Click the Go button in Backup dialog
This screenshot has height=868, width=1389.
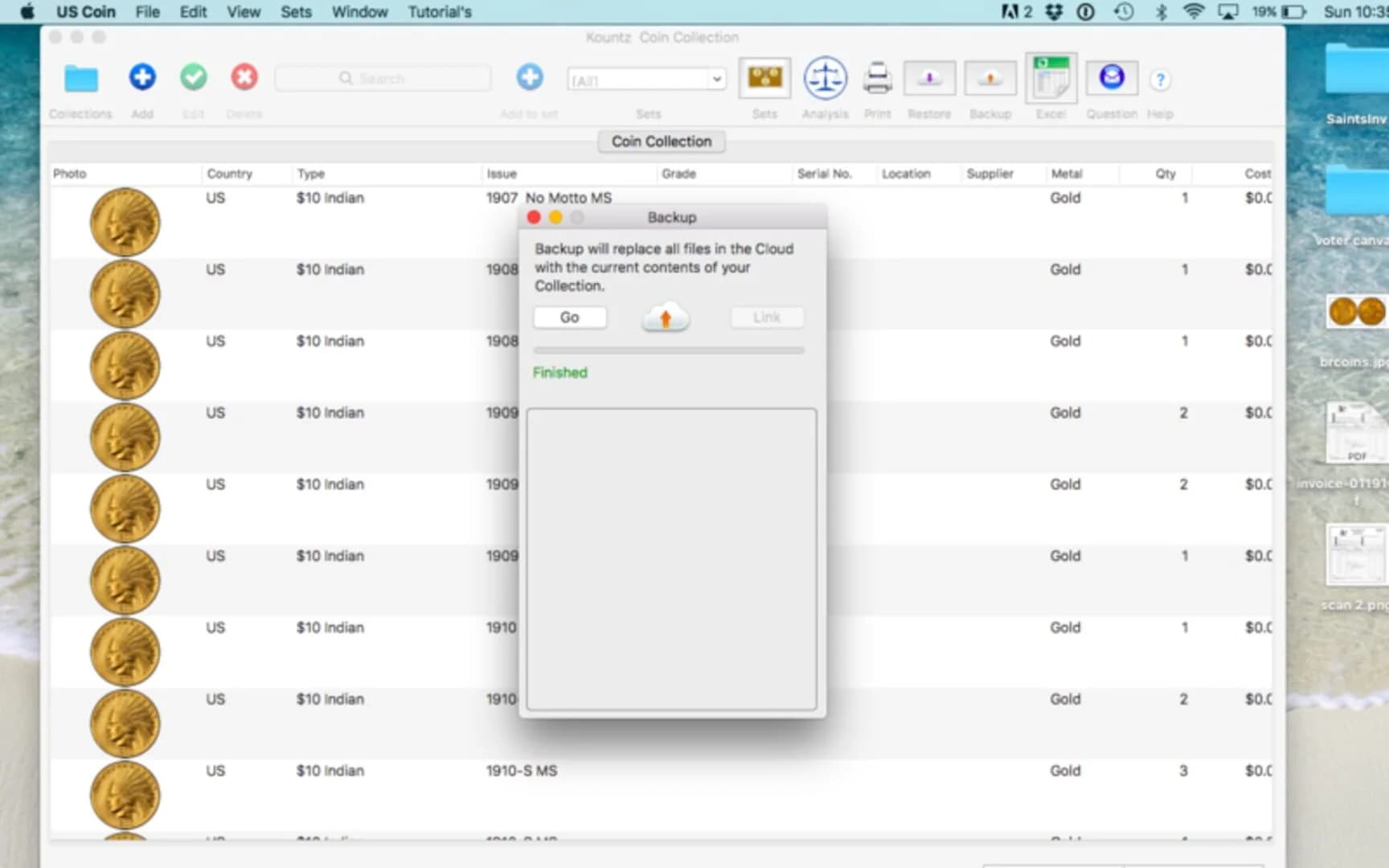tap(570, 317)
